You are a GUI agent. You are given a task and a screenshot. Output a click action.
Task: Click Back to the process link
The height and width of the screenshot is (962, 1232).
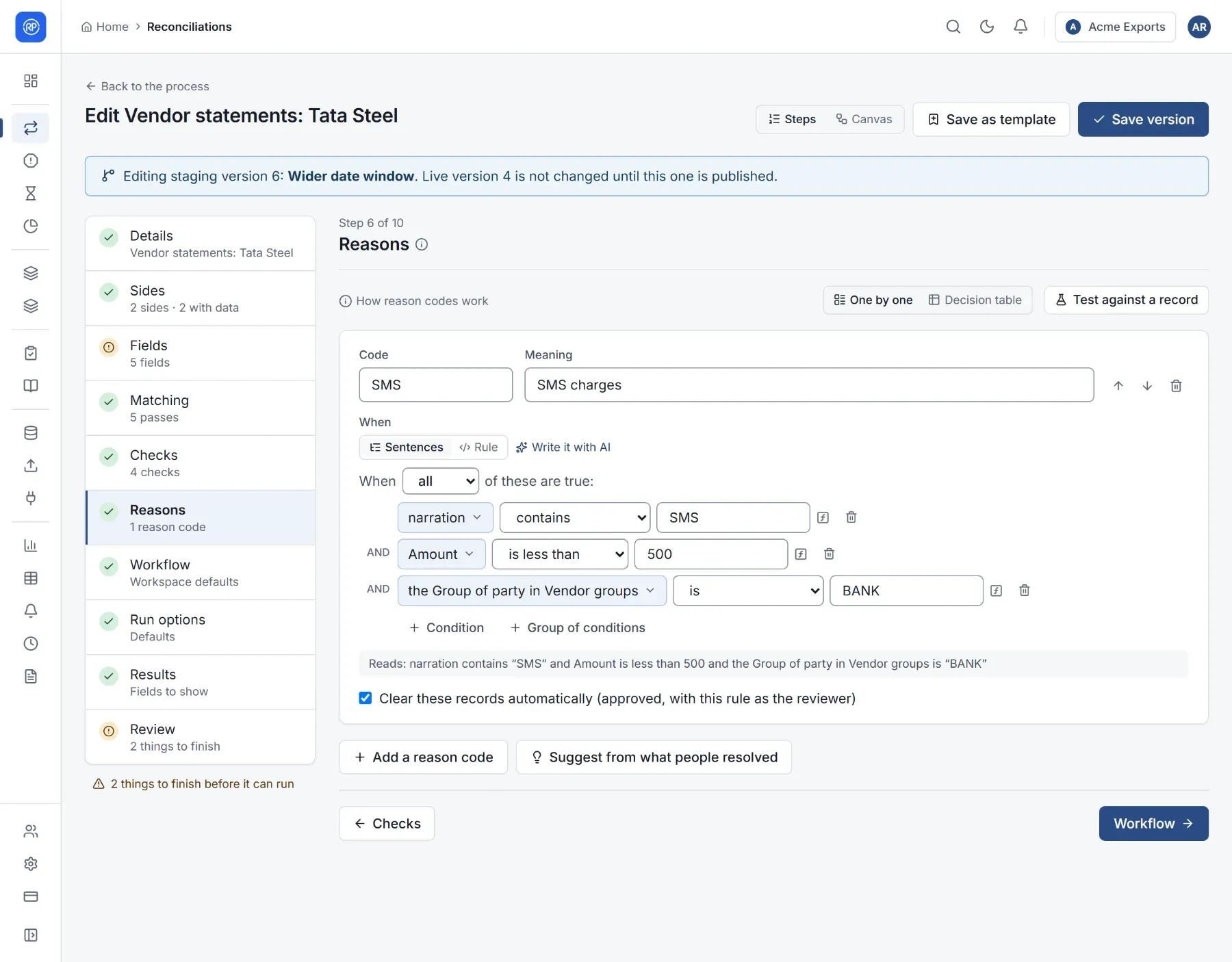147,86
